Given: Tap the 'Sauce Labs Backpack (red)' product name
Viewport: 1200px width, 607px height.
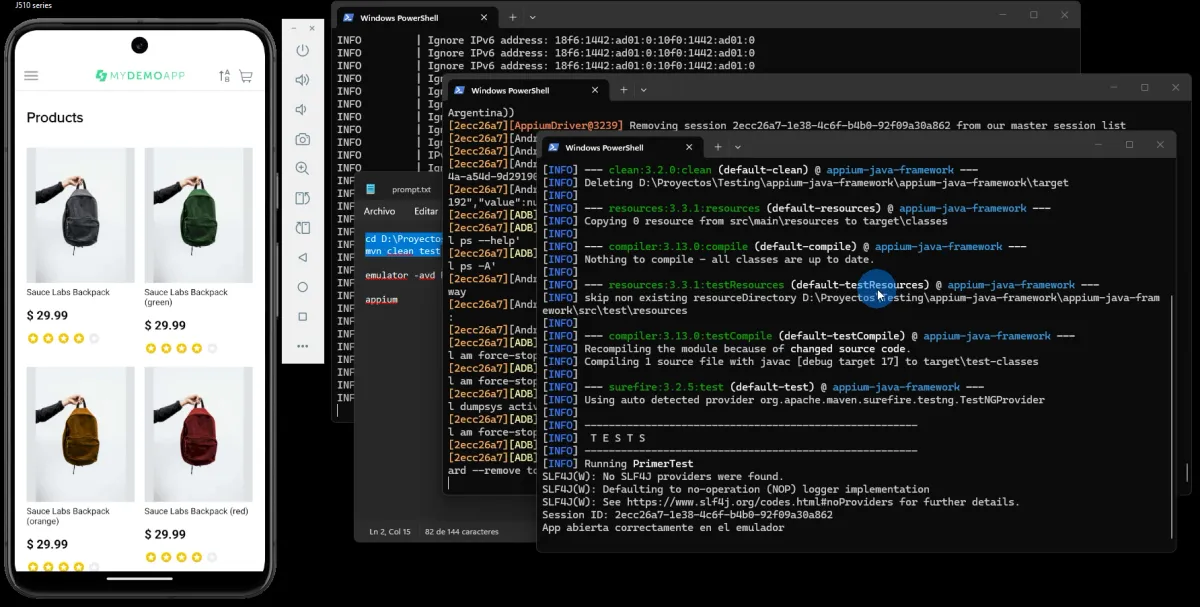Looking at the screenshot, I should click(x=196, y=511).
